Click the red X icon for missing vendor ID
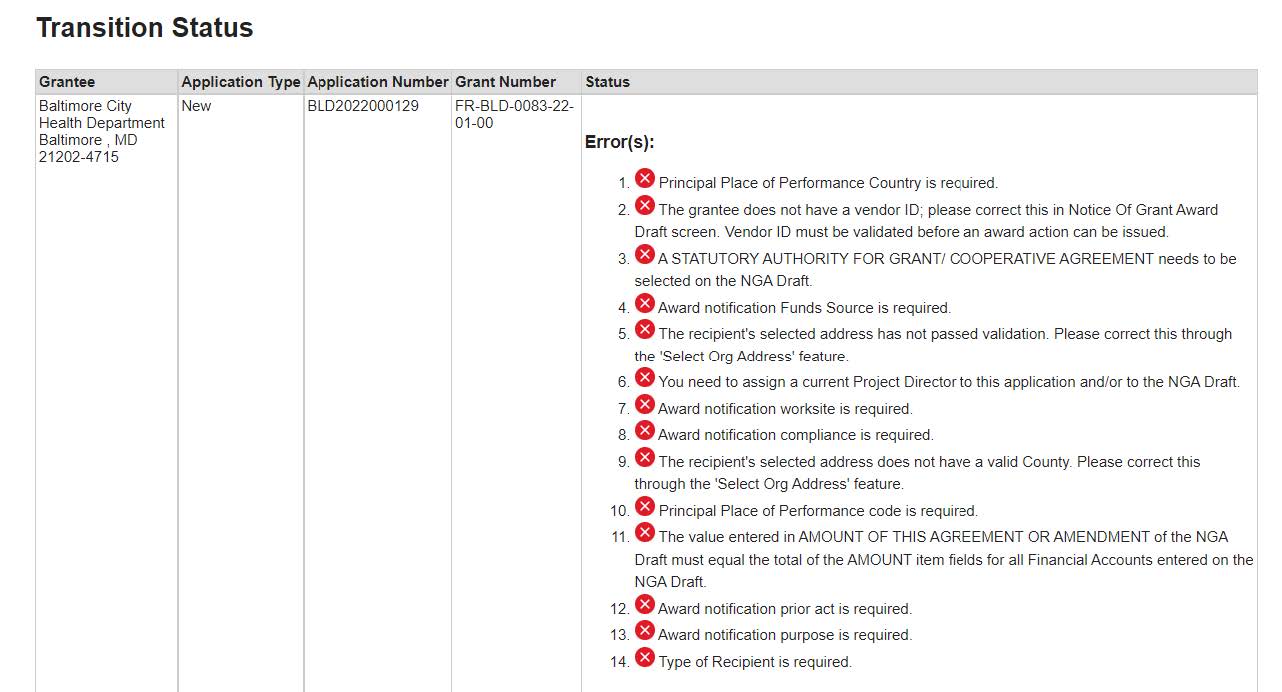The width and height of the screenshot is (1282, 692). coord(645,206)
